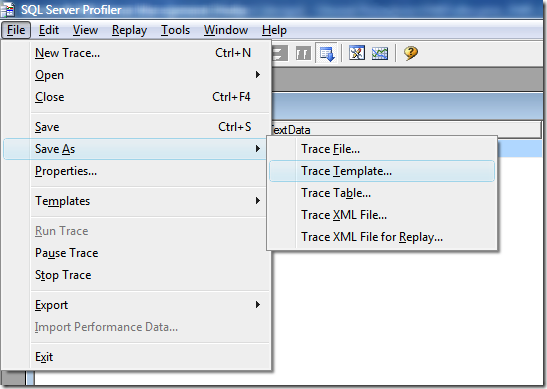Expand the Save As submenu entry

pos(135,149)
